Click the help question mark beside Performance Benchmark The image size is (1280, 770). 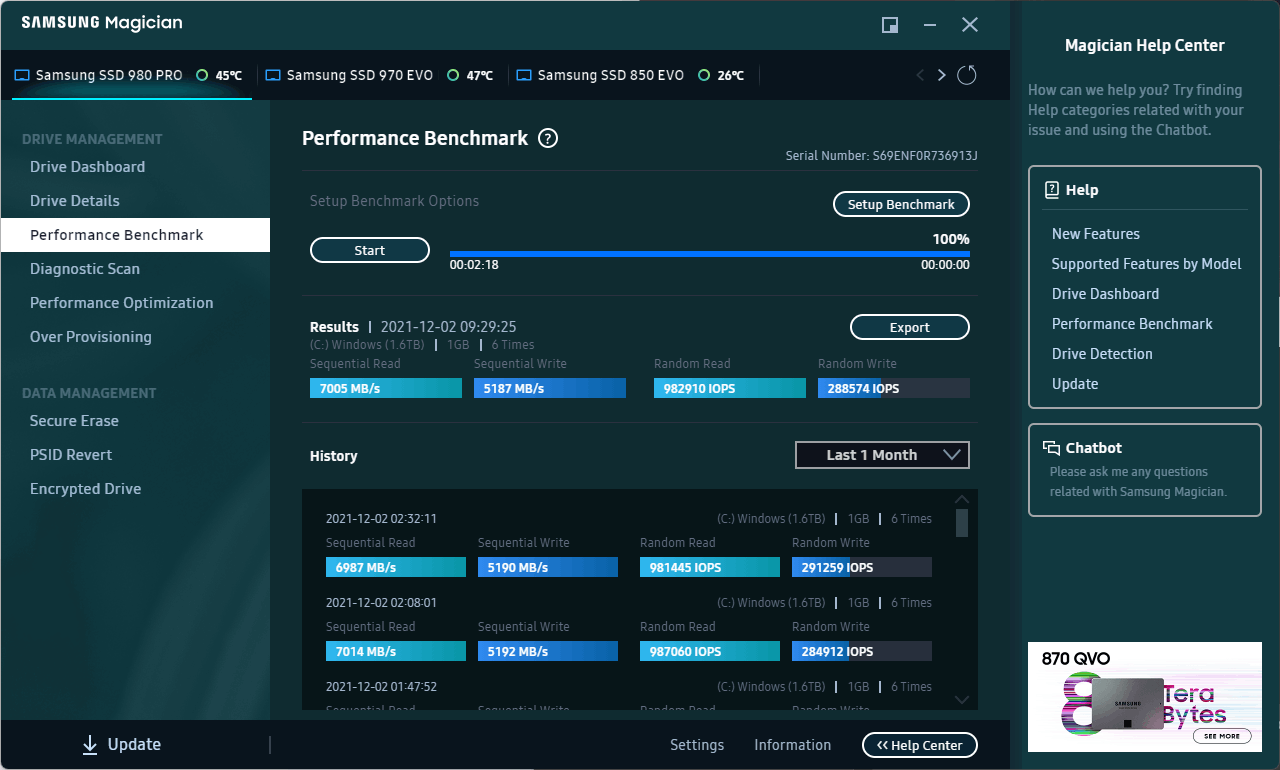pyautogui.click(x=548, y=139)
